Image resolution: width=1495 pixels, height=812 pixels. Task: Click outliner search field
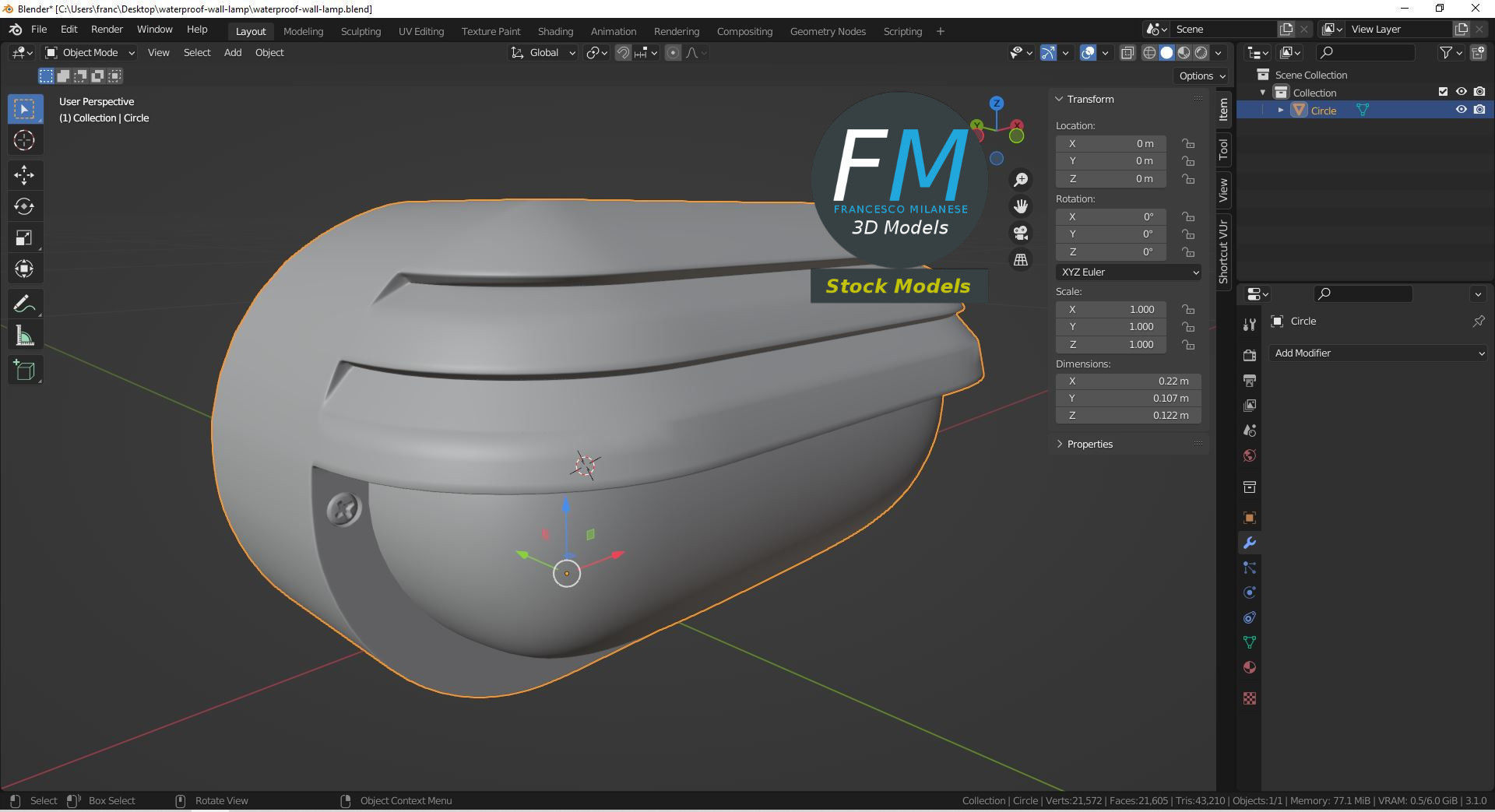click(1364, 52)
